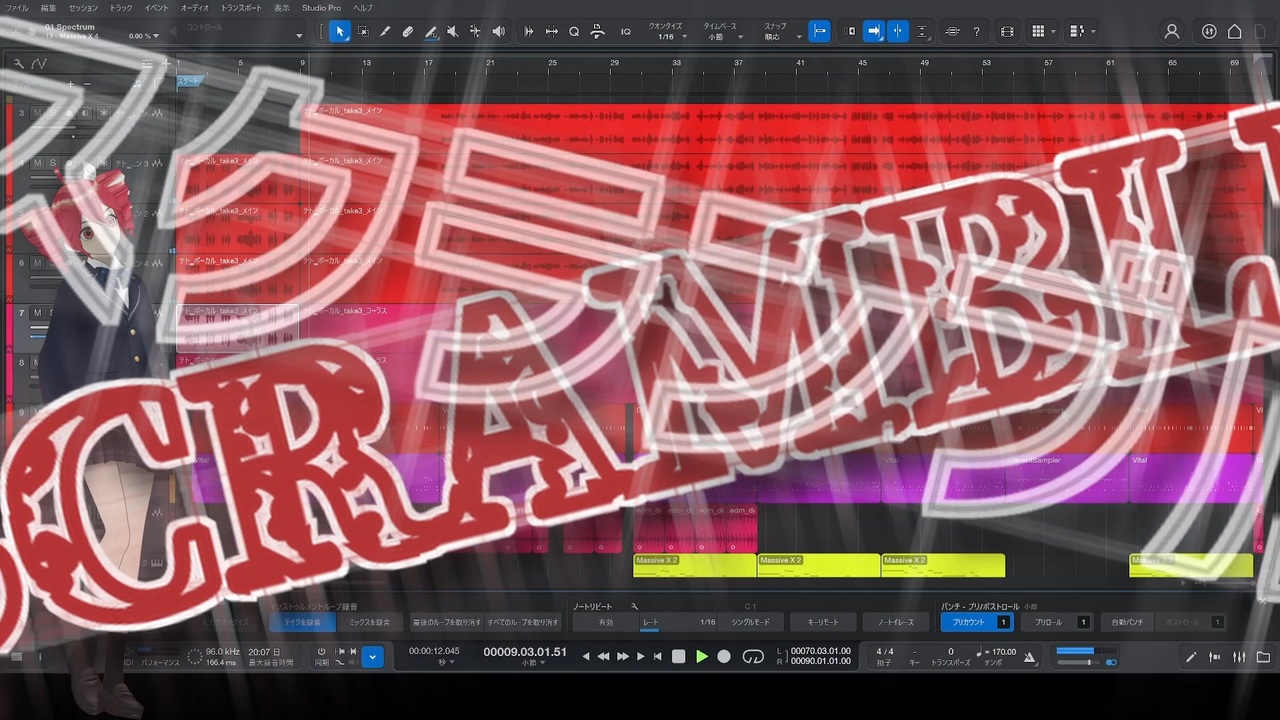
Task: Open the wrench options icon above tracks
Action: click(x=18, y=63)
